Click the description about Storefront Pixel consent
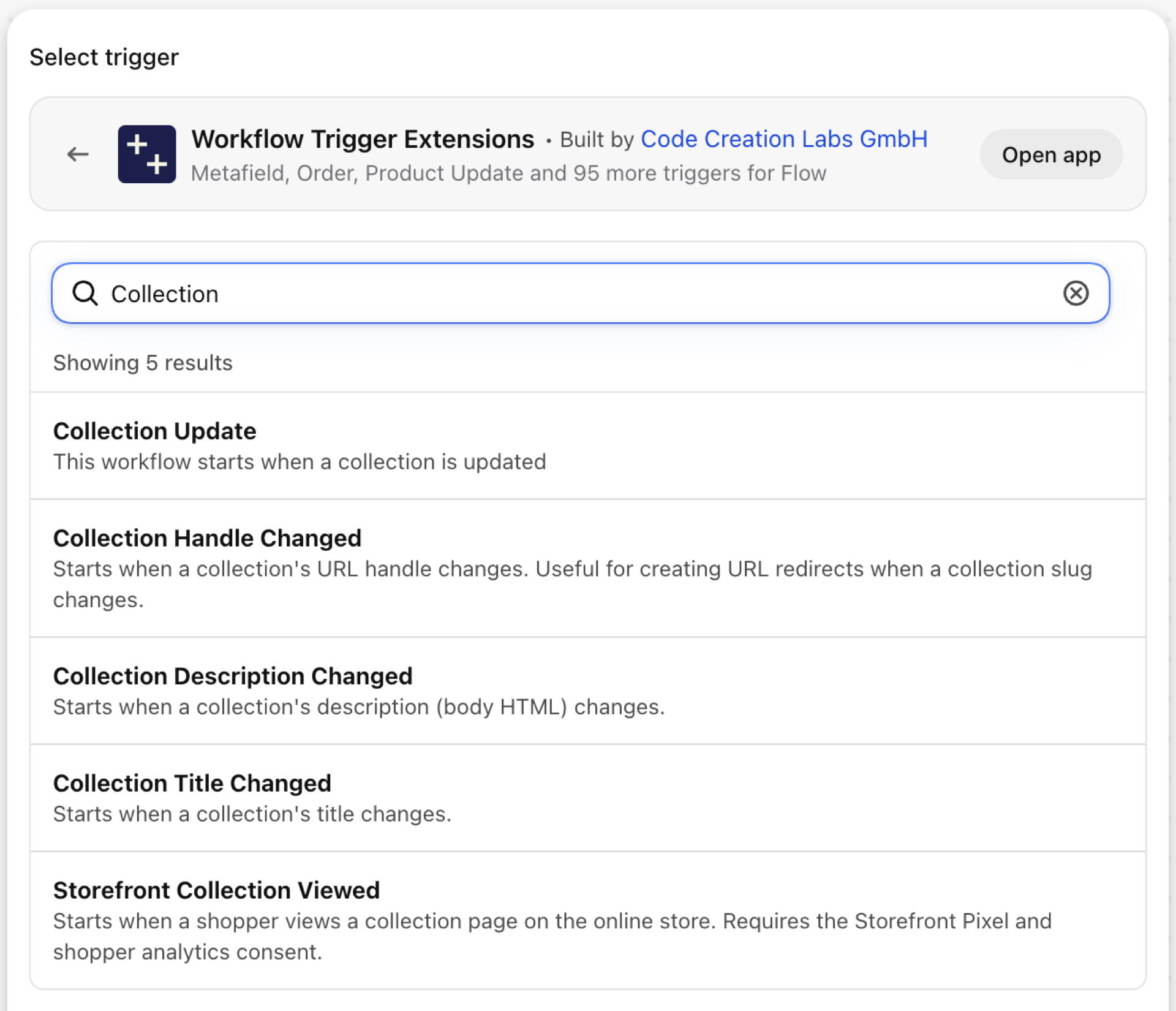 coord(552,937)
